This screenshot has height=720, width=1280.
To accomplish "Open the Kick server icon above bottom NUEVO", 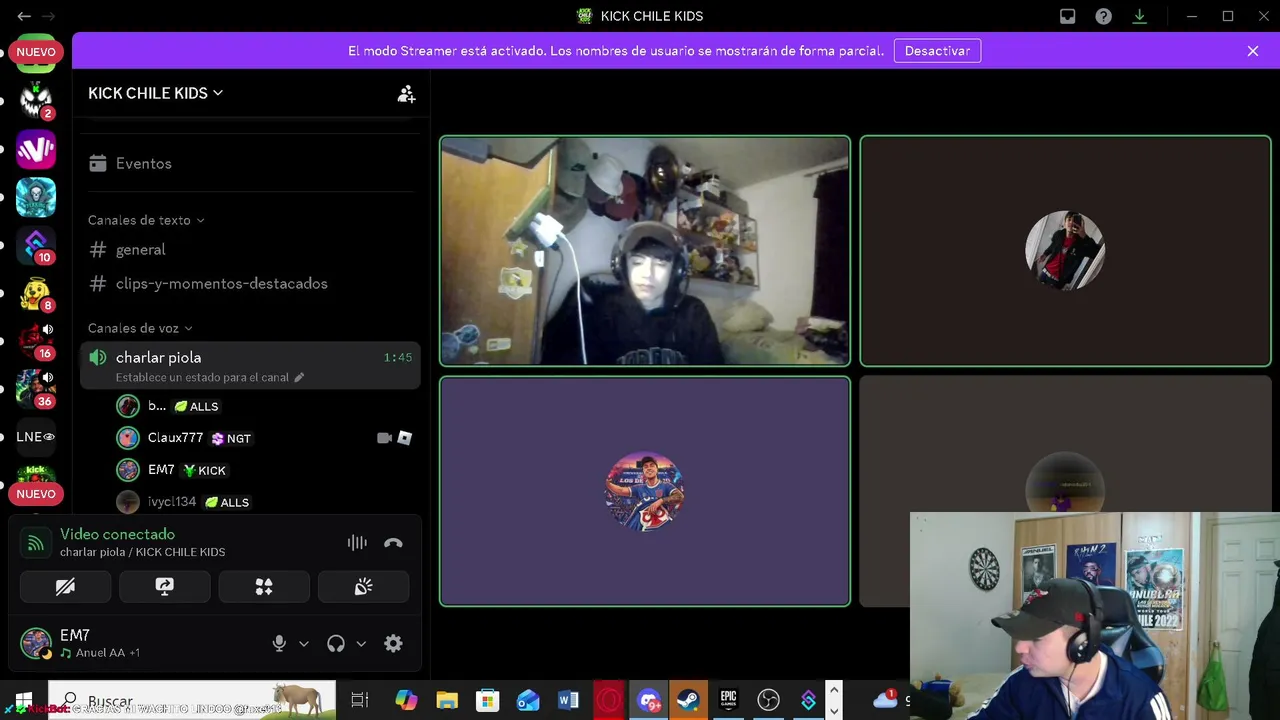I will click(36, 472).
